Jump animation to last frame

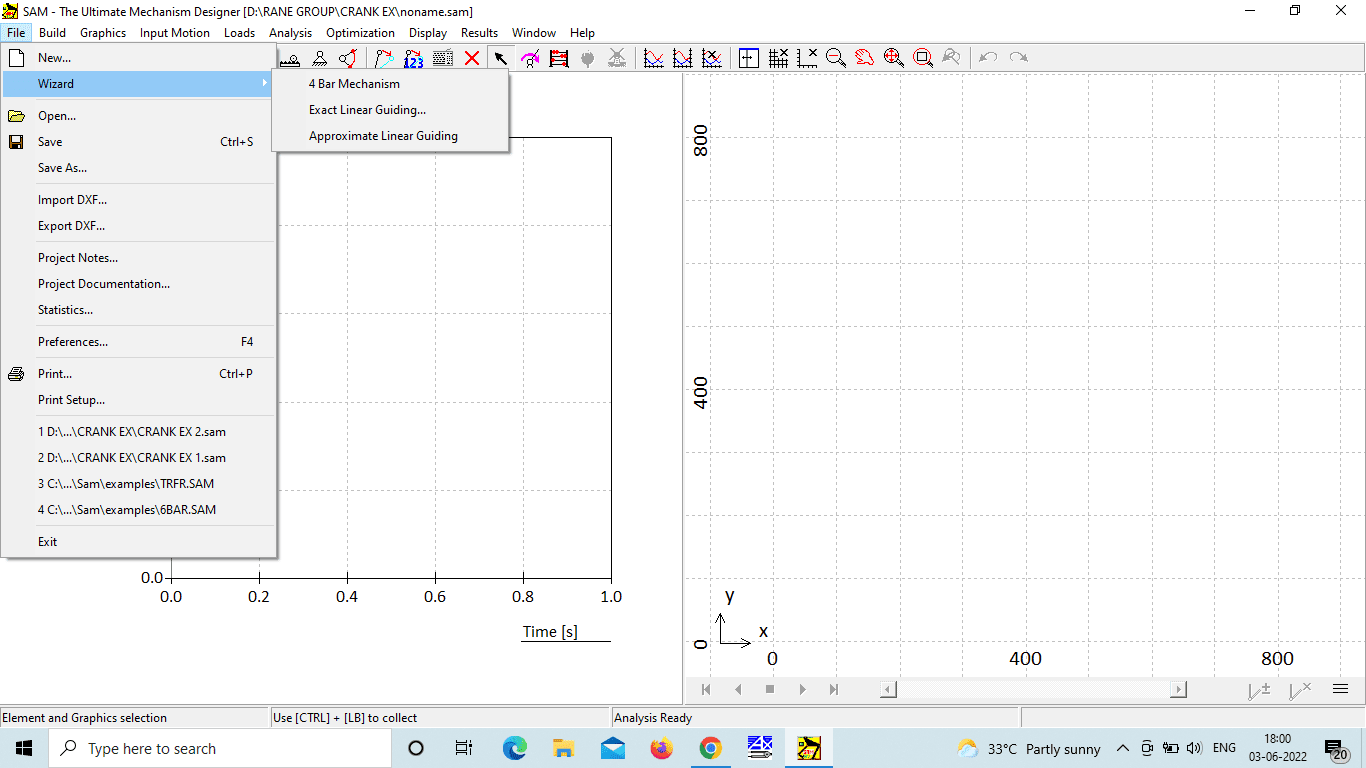tap(834, 689)
